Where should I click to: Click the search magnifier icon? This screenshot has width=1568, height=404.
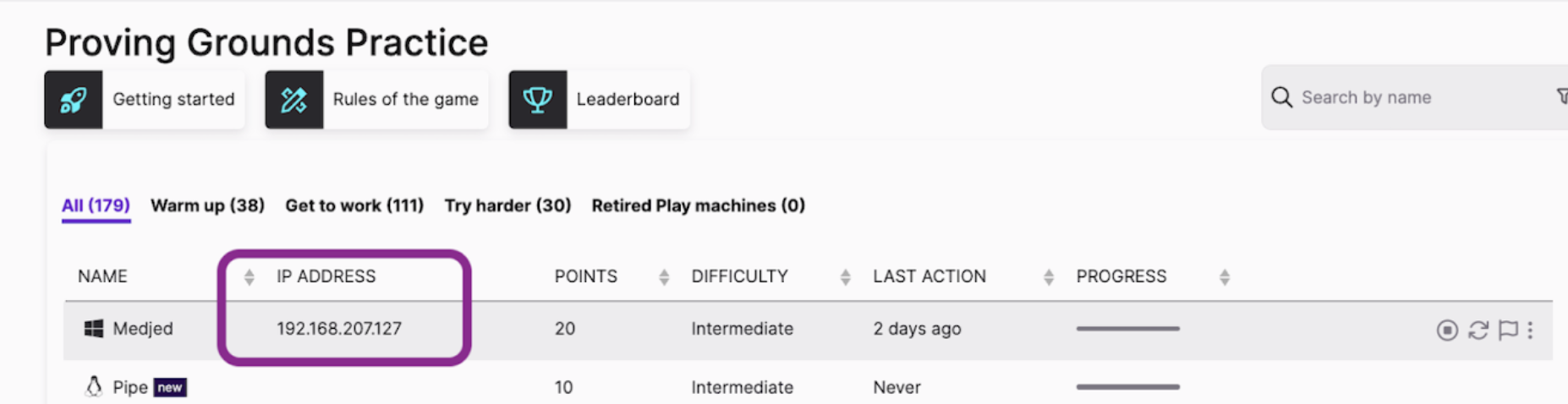(1282, 97)
